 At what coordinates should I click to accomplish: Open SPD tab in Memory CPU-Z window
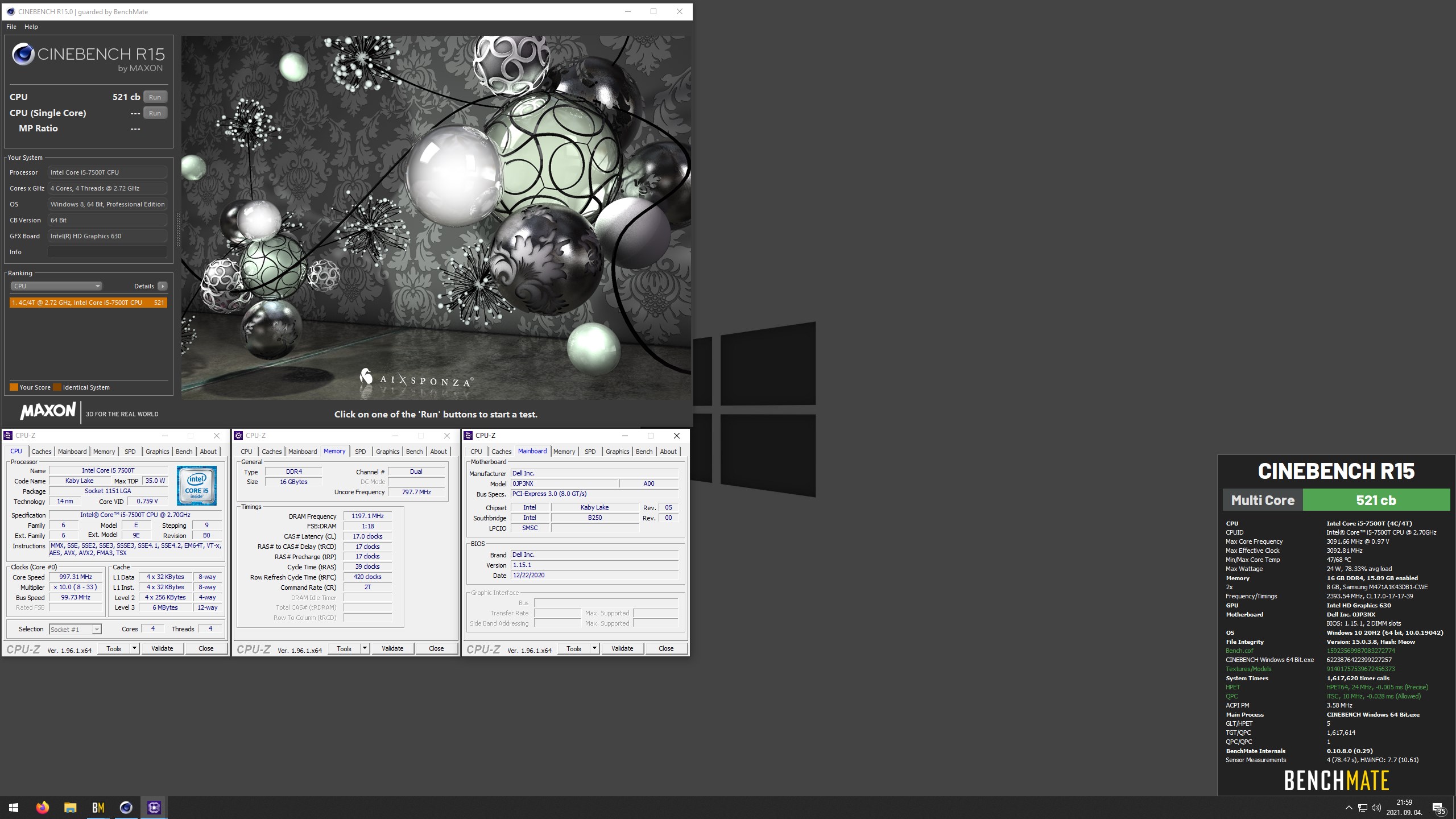(361, 452)
